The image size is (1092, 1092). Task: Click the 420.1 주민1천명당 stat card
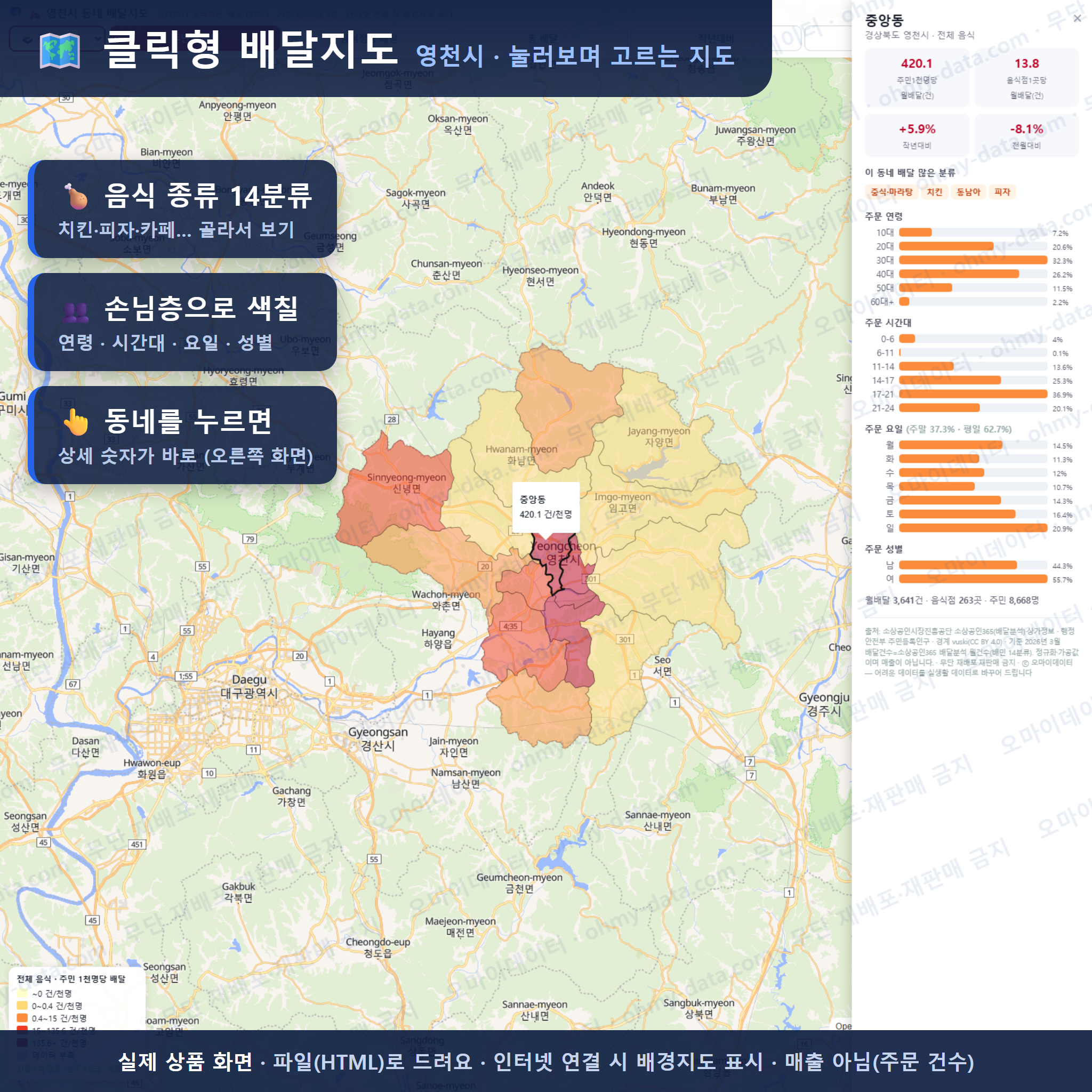pos(917,78)
